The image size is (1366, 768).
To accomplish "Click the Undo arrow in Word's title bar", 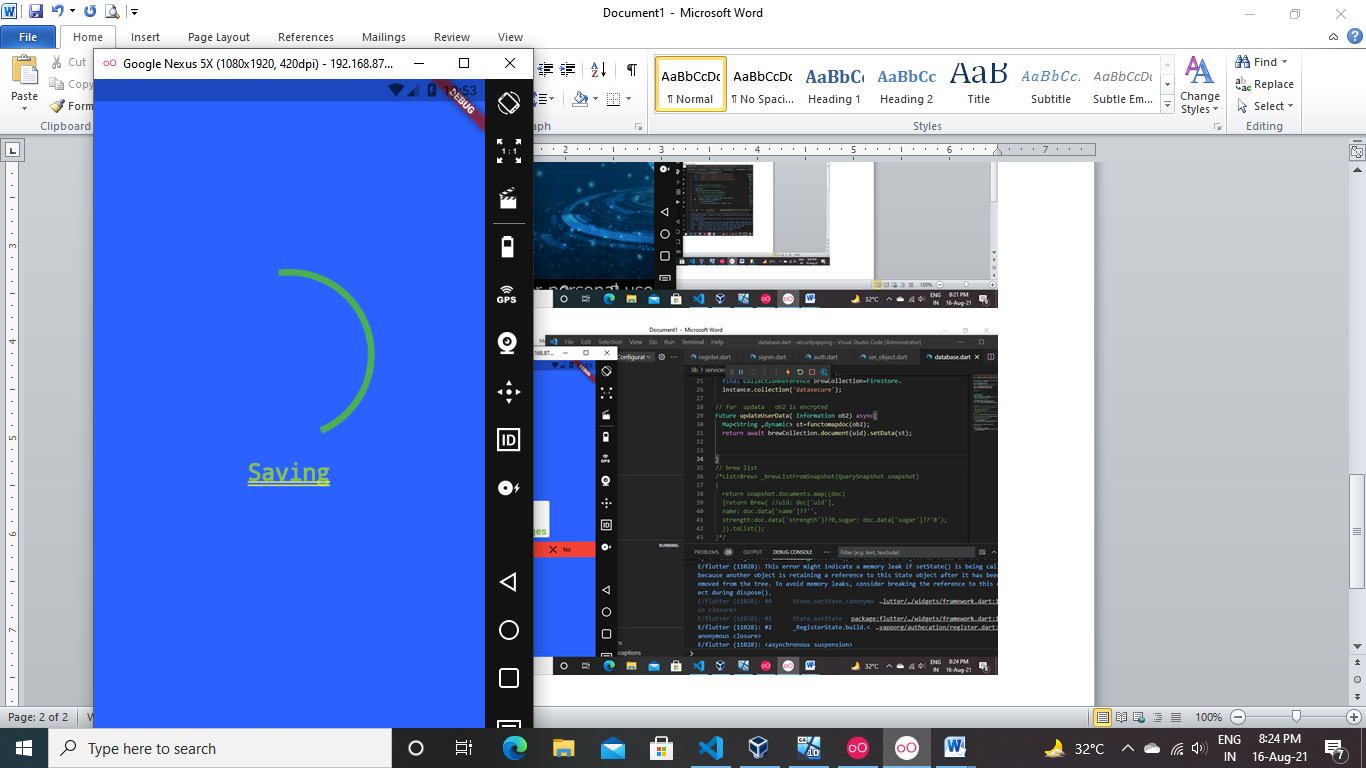I will tap(57, 12).
